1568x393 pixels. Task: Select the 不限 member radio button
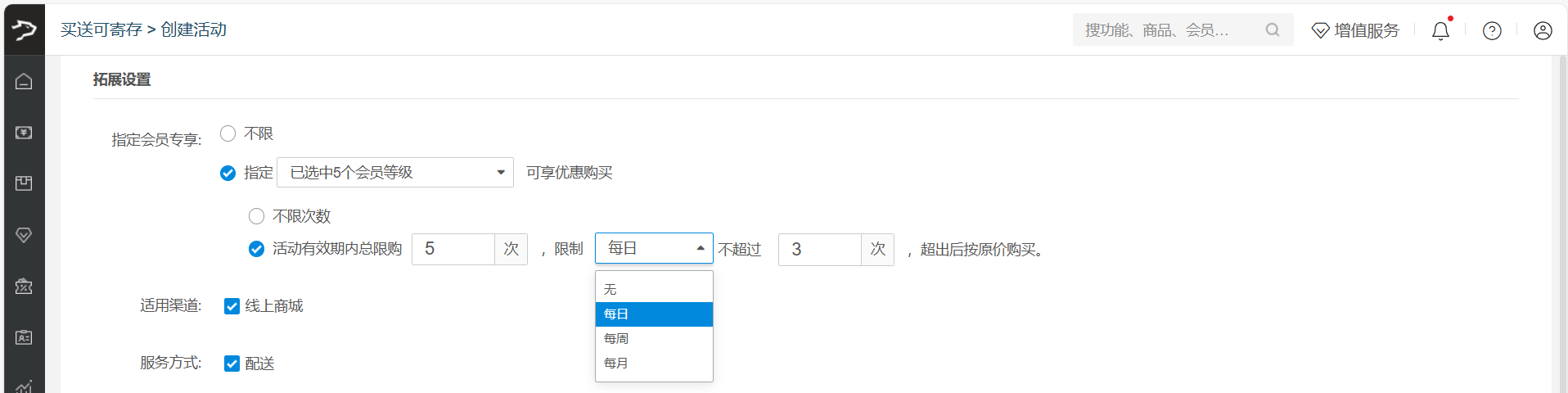click(x=228, y=133)
